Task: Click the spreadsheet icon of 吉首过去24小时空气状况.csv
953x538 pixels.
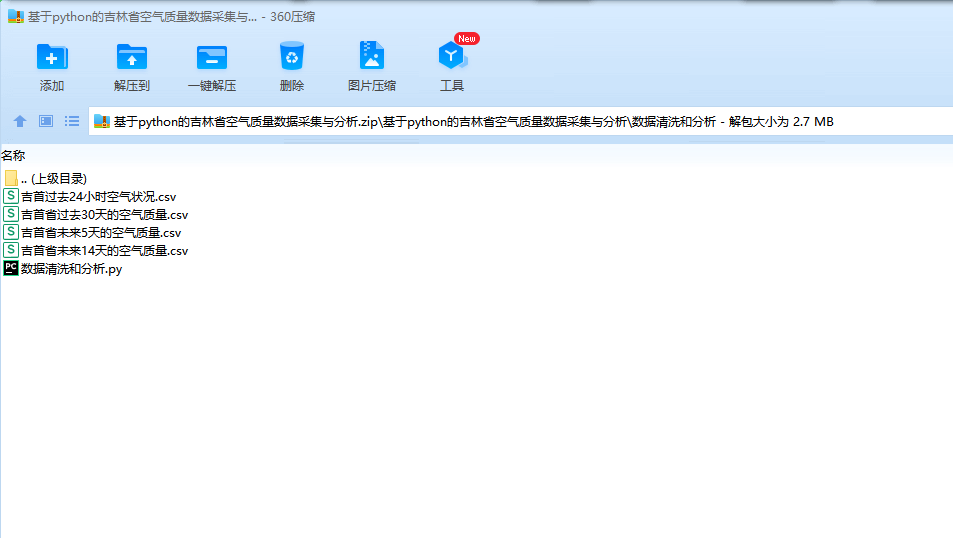Action: pos(11,196)
